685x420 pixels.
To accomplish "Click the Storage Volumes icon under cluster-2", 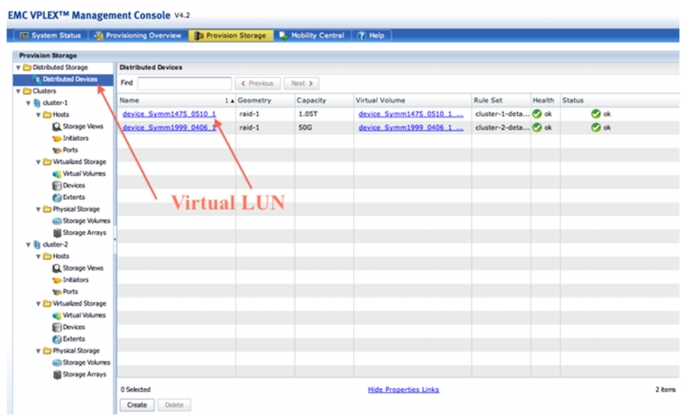I will click(x=57, y=362).
